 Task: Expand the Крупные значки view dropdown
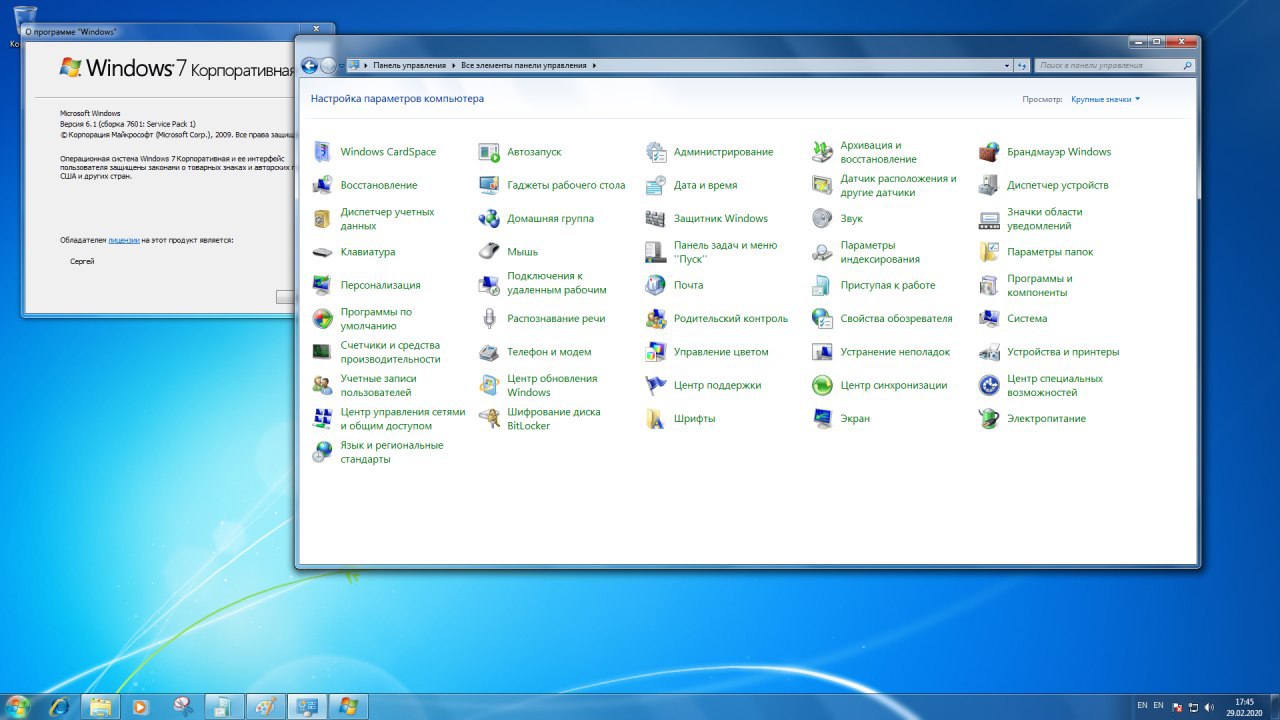click(1106, 99)
